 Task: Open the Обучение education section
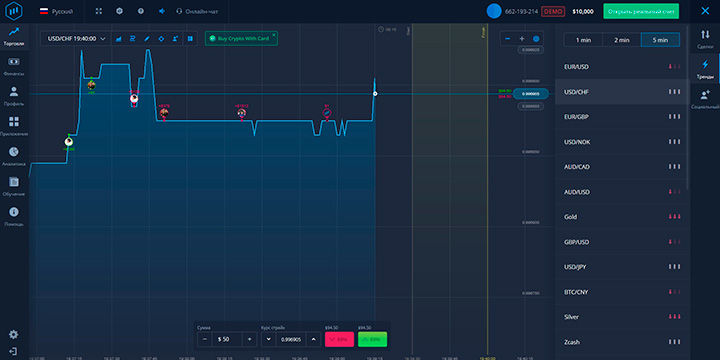(x=14, y=187)
